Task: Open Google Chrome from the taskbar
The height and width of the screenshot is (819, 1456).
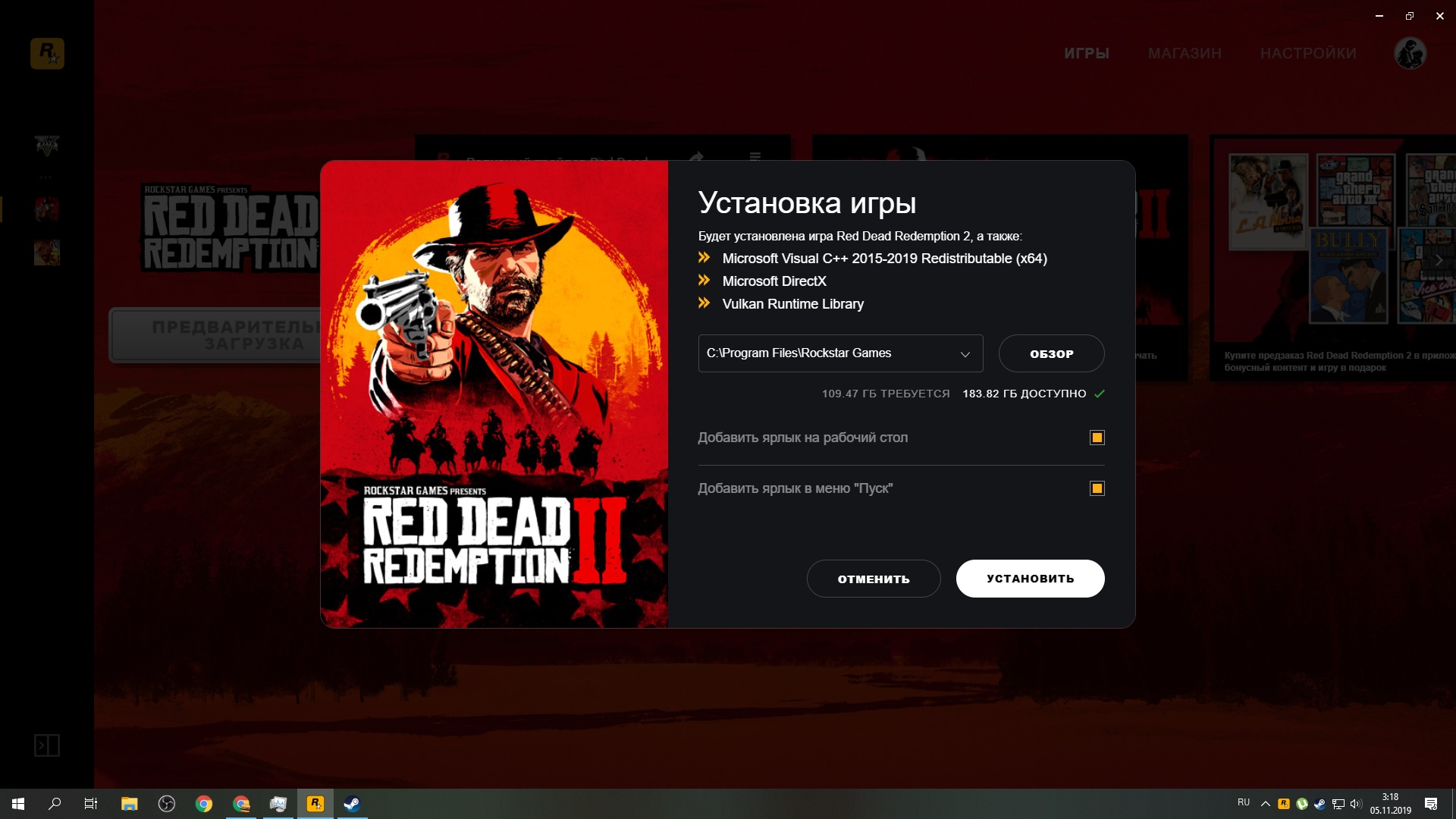Action: coord(204,804)
